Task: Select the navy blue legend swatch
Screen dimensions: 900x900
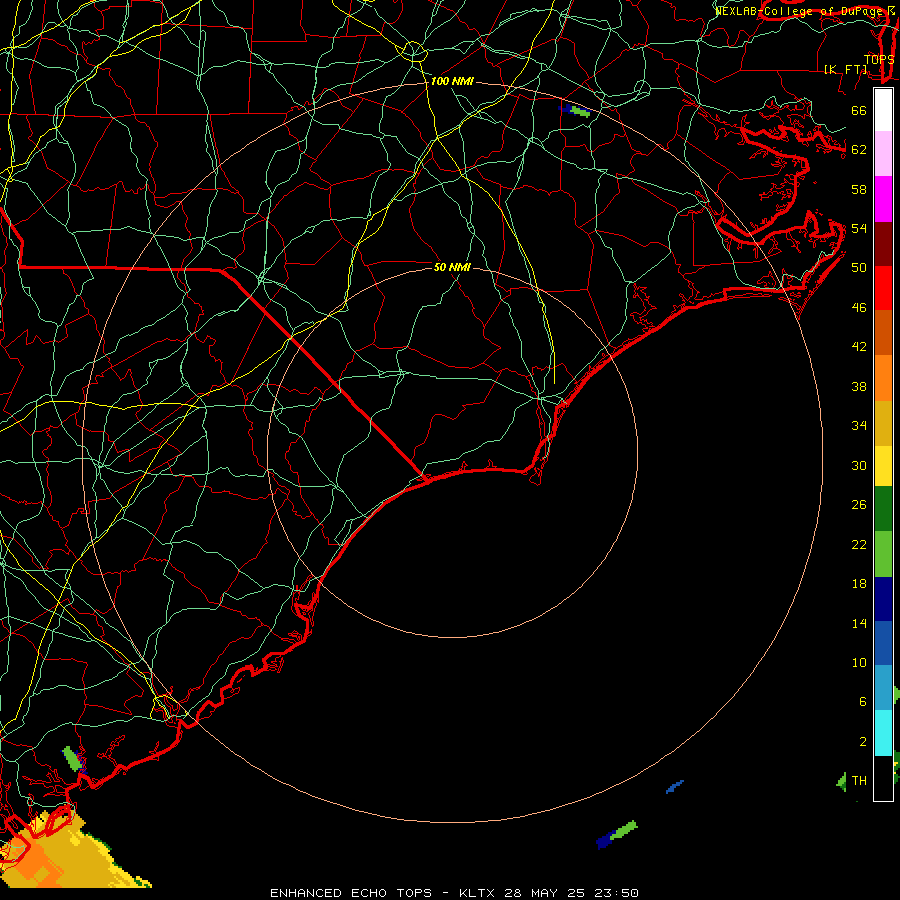Action: pos(883,599)
